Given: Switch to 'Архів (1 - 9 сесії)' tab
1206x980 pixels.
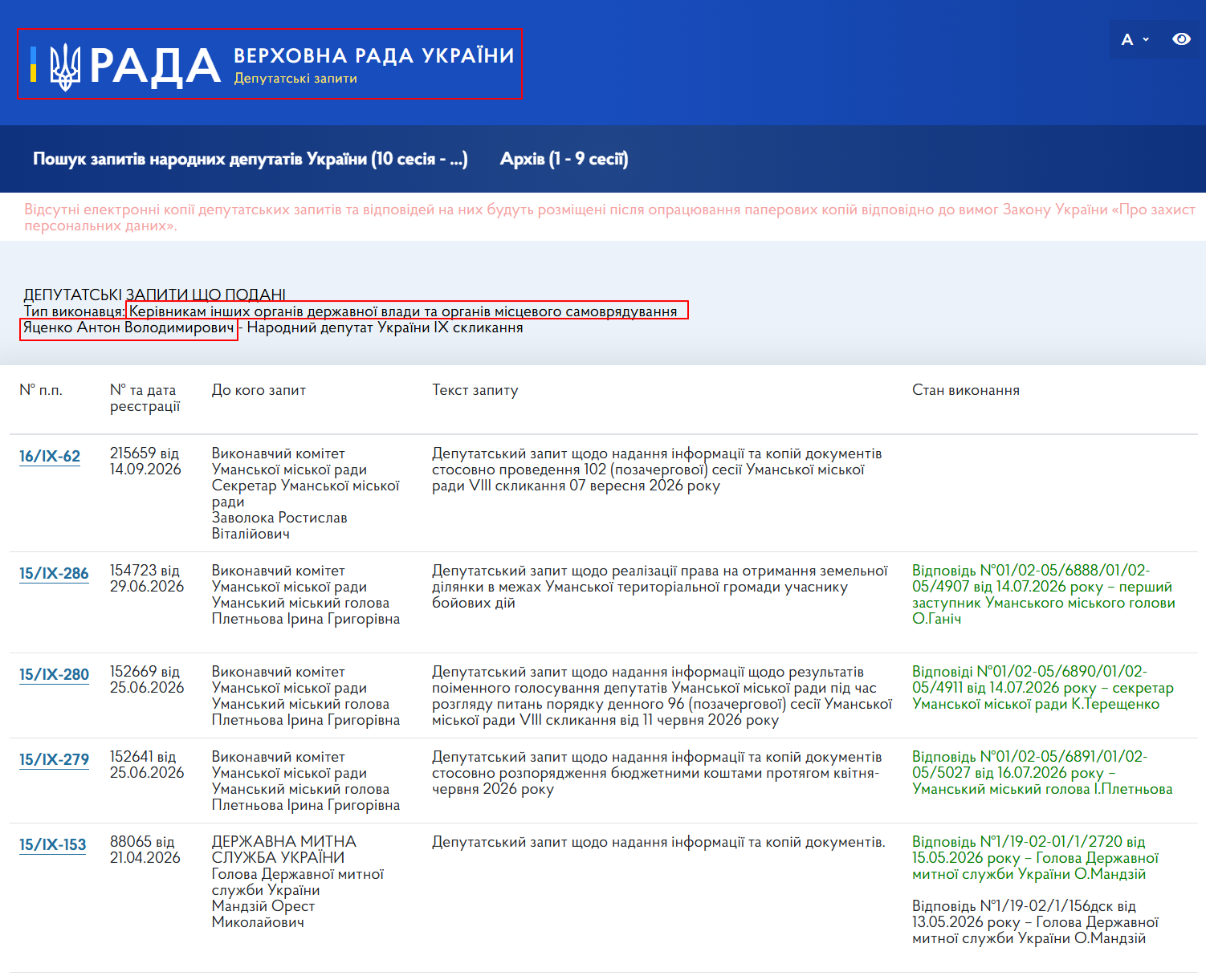Looking at the screenshot, I should (564, 159).
